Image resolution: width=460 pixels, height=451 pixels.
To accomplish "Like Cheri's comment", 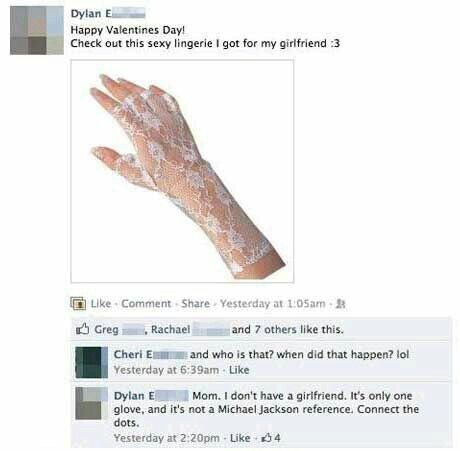I will (x=239, y=370).
